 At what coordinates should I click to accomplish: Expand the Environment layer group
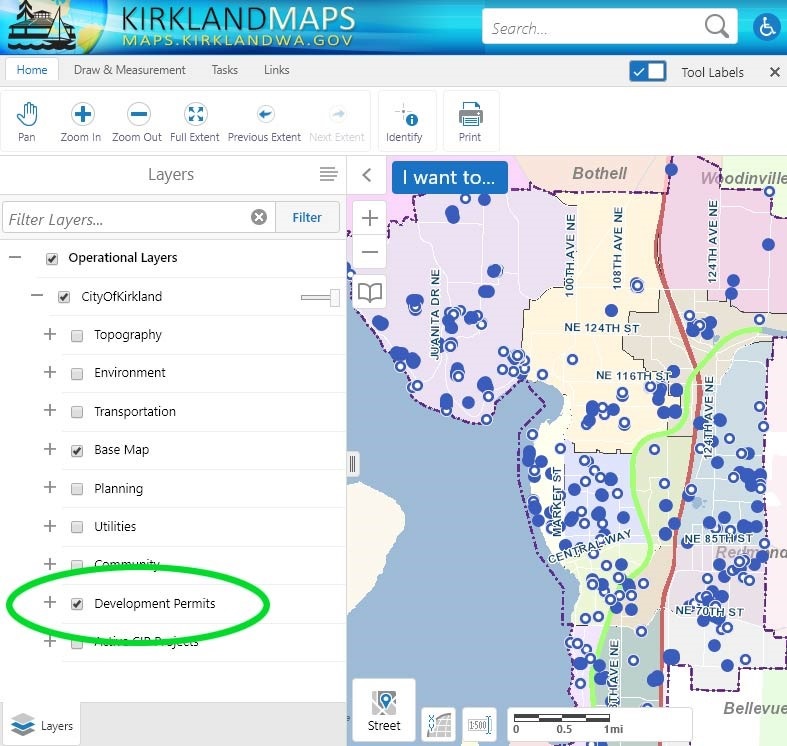point(50,372)
